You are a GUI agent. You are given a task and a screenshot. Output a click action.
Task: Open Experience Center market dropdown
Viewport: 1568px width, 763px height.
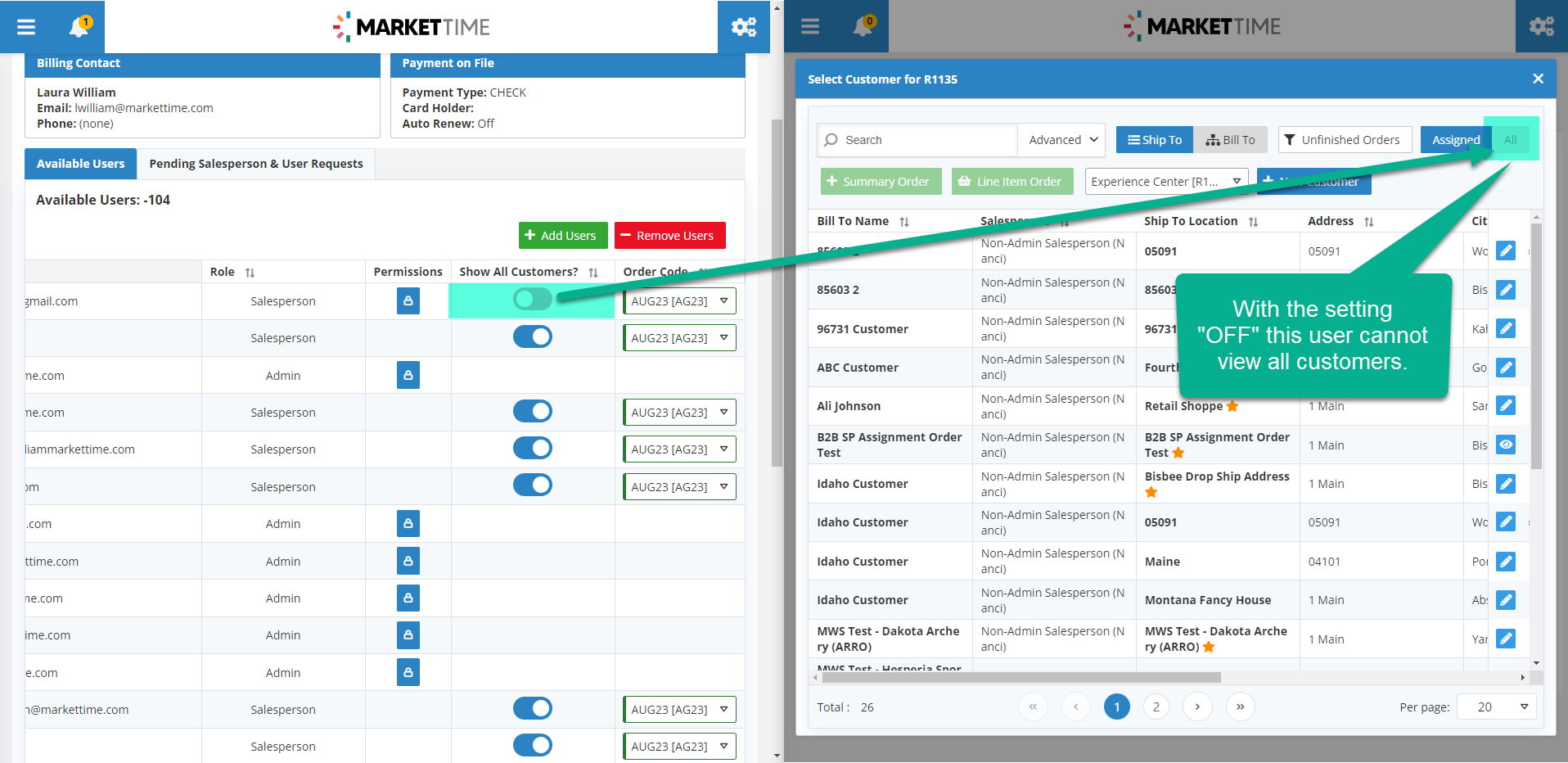pyautogui.click(x=1167, y=182)
